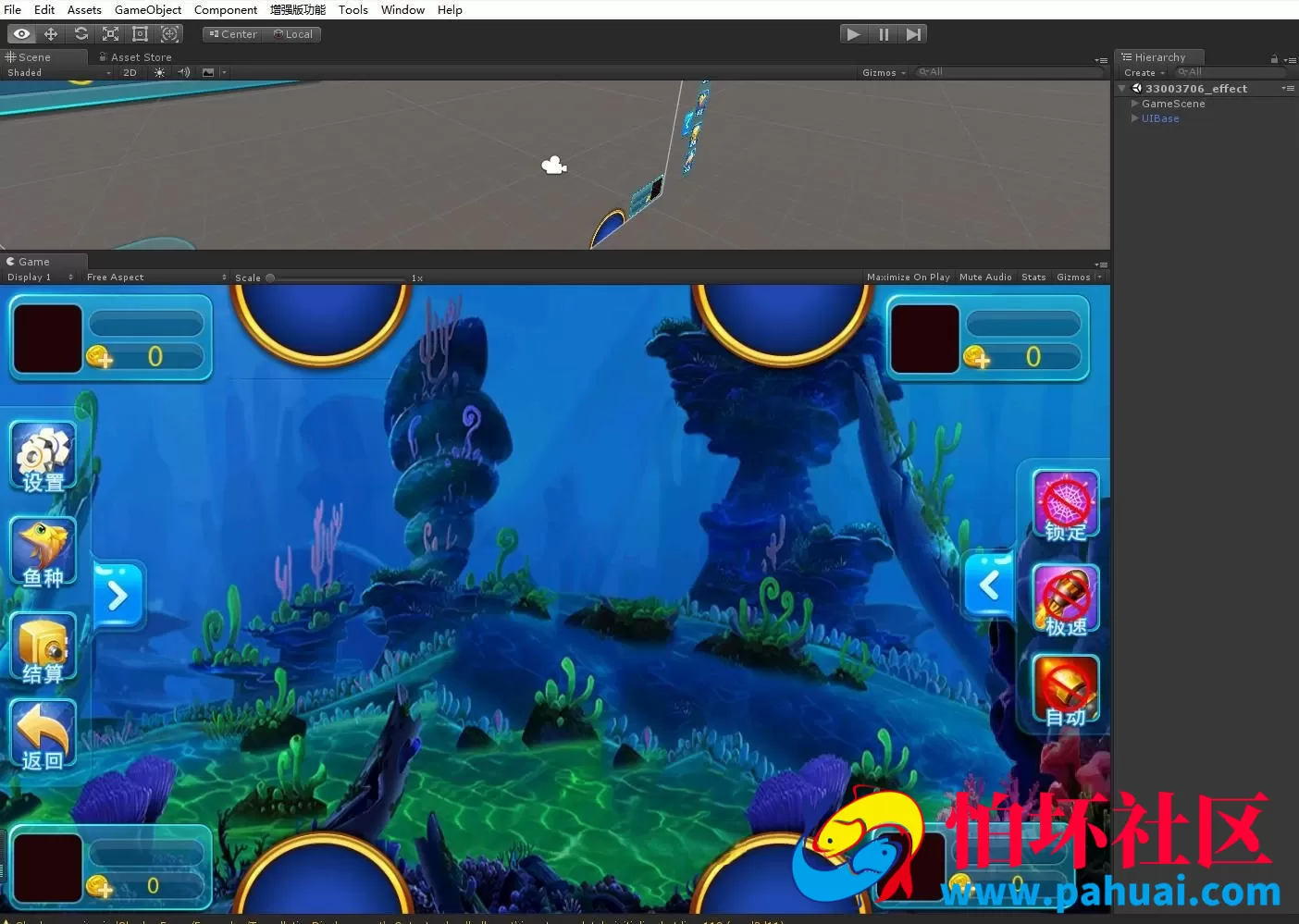The height and width of the screenshot is (924, 1299).
Task: Open Hierarchy Create dropdown
Action: click(x=1144, y=72)
